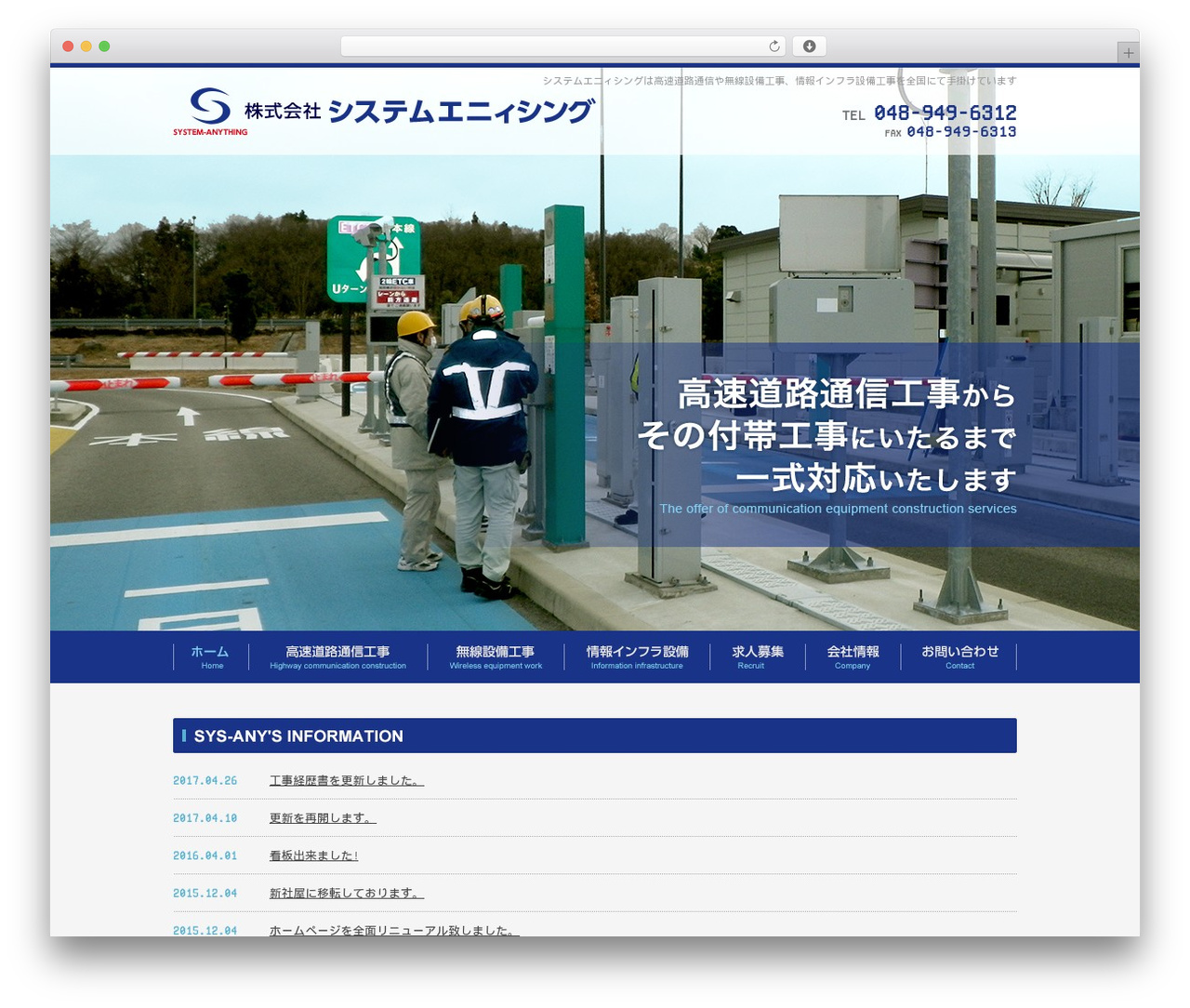This screenshot has width=1190, height=1008.
Task: Click the reload icon in the address bar
Action: 773,46
